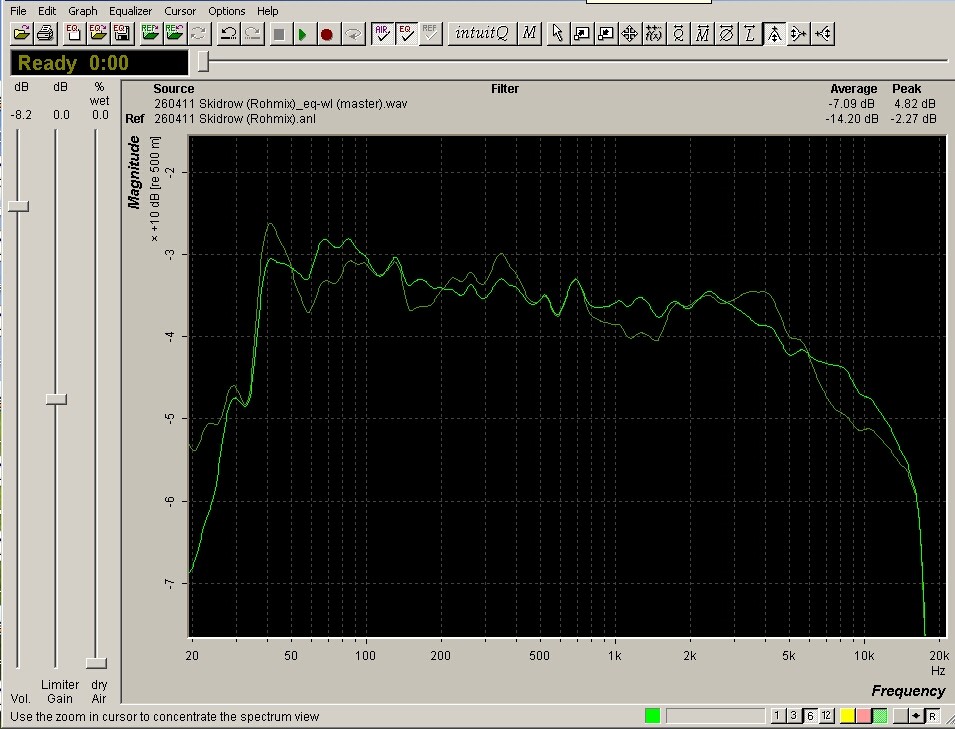This screenshot has height=729, width=955.
Task: Set resolution to 3 in status bar
Action: coord(794,716)
